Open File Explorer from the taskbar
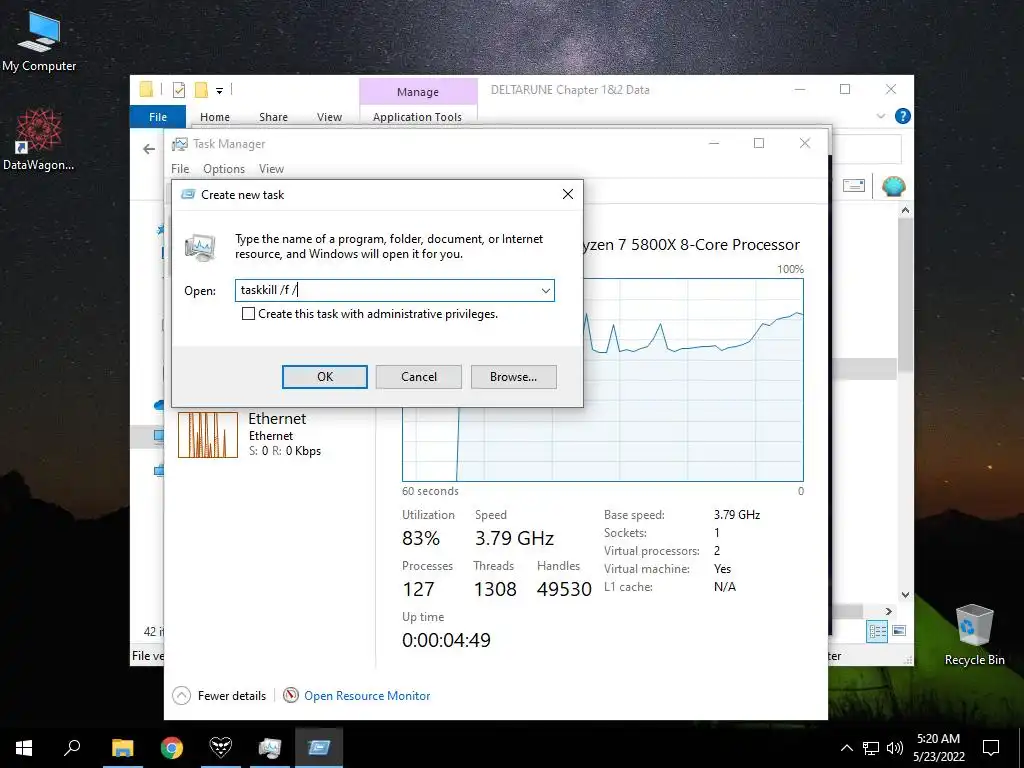The height and width of the screenshot is (768, 1024). pyautogui.click(x=122, y=748)
